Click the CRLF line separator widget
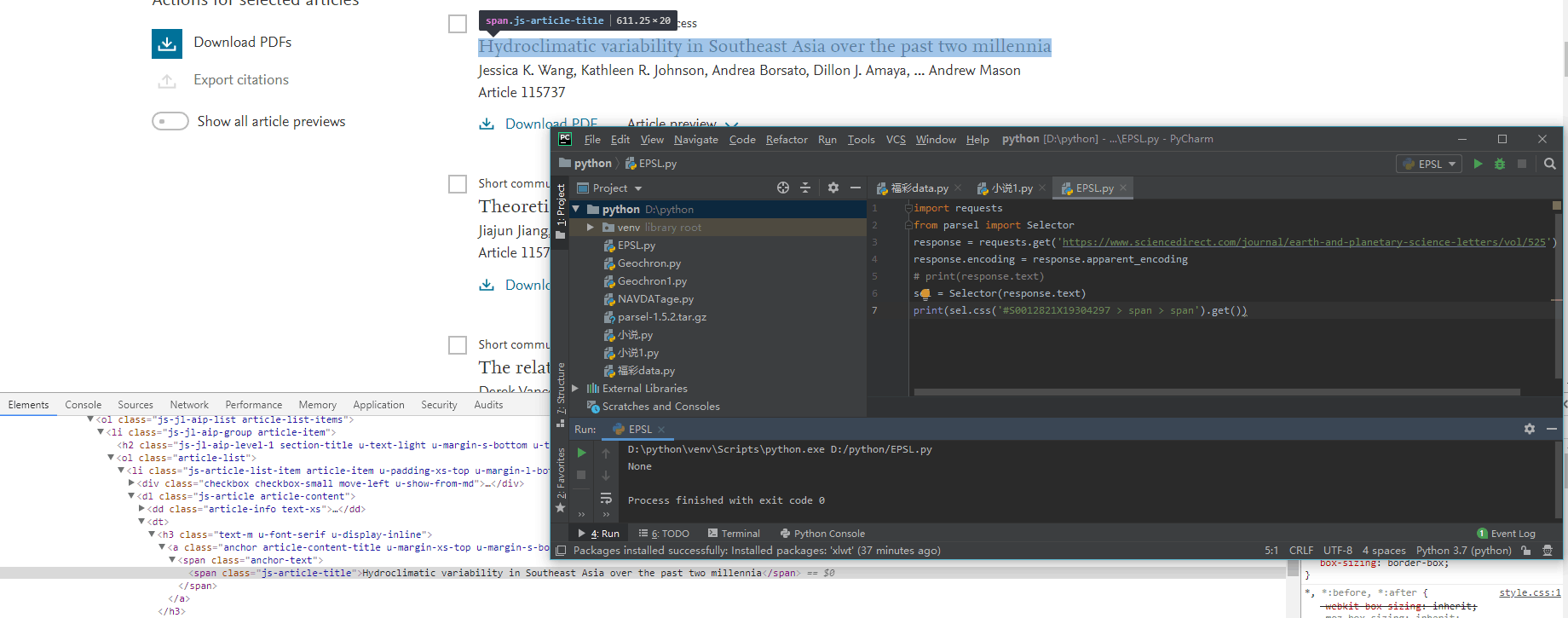 coord(1301,551)
